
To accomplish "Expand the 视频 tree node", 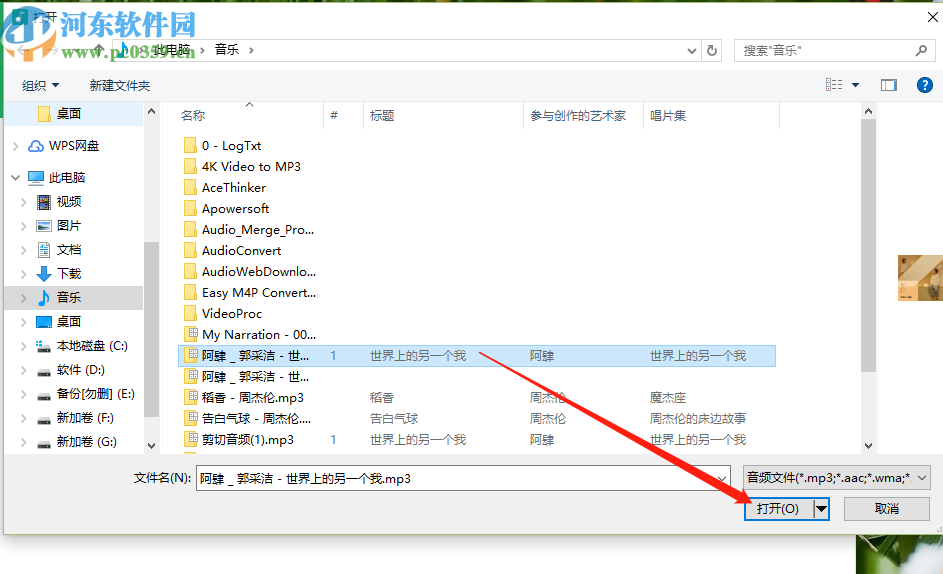I will (x=23, y=202).
